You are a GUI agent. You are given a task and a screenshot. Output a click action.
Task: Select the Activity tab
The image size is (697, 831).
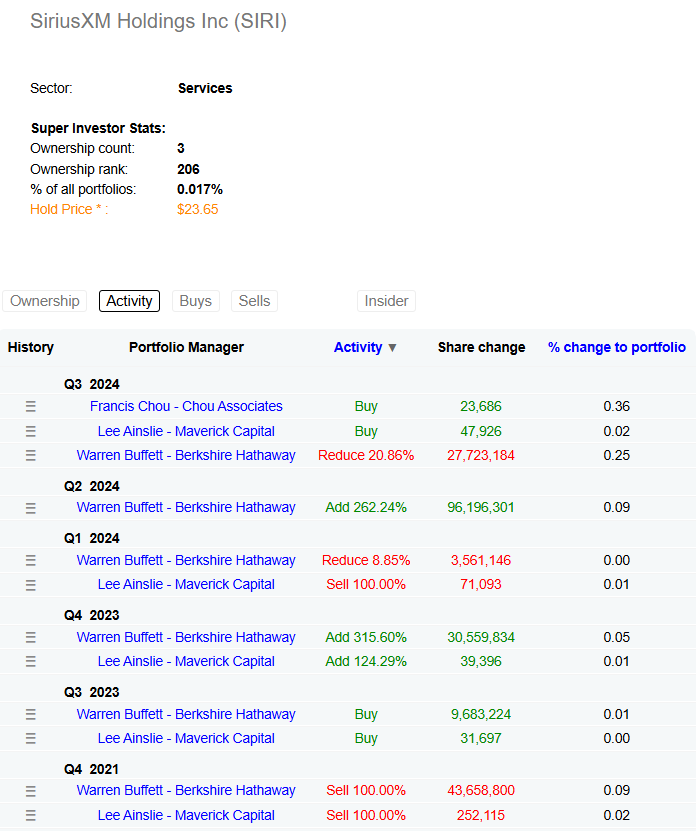pyautogui.click(x=129, y=301)
